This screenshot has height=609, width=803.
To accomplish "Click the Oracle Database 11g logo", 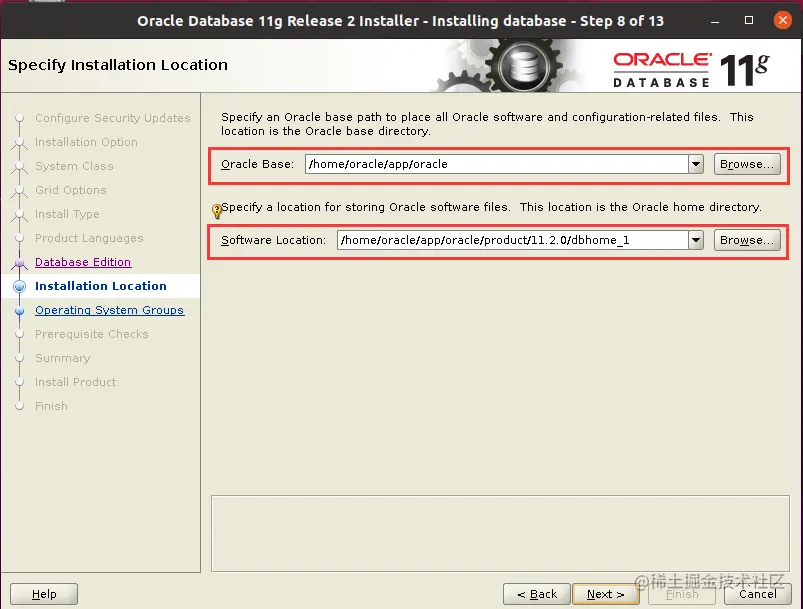I will (x=691, y=69).
